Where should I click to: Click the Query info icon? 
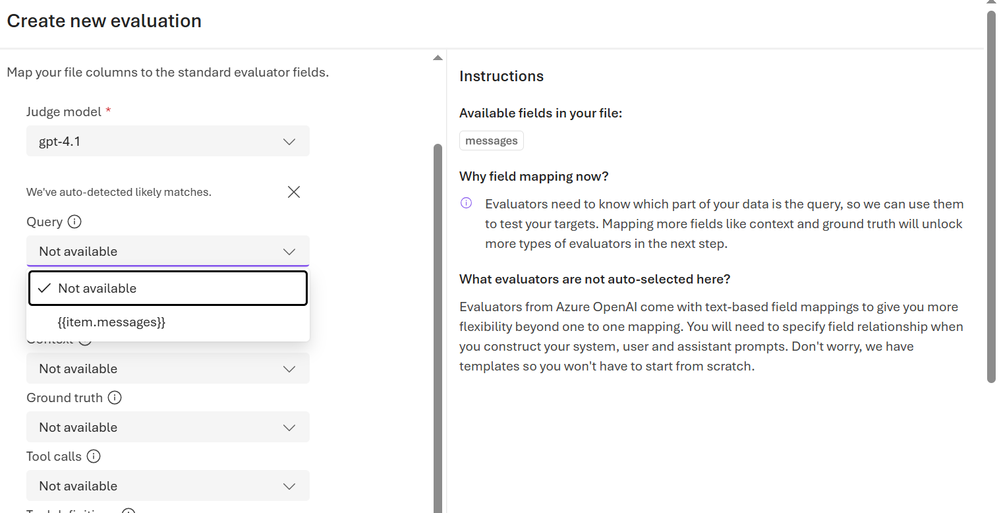click(75, 222)
